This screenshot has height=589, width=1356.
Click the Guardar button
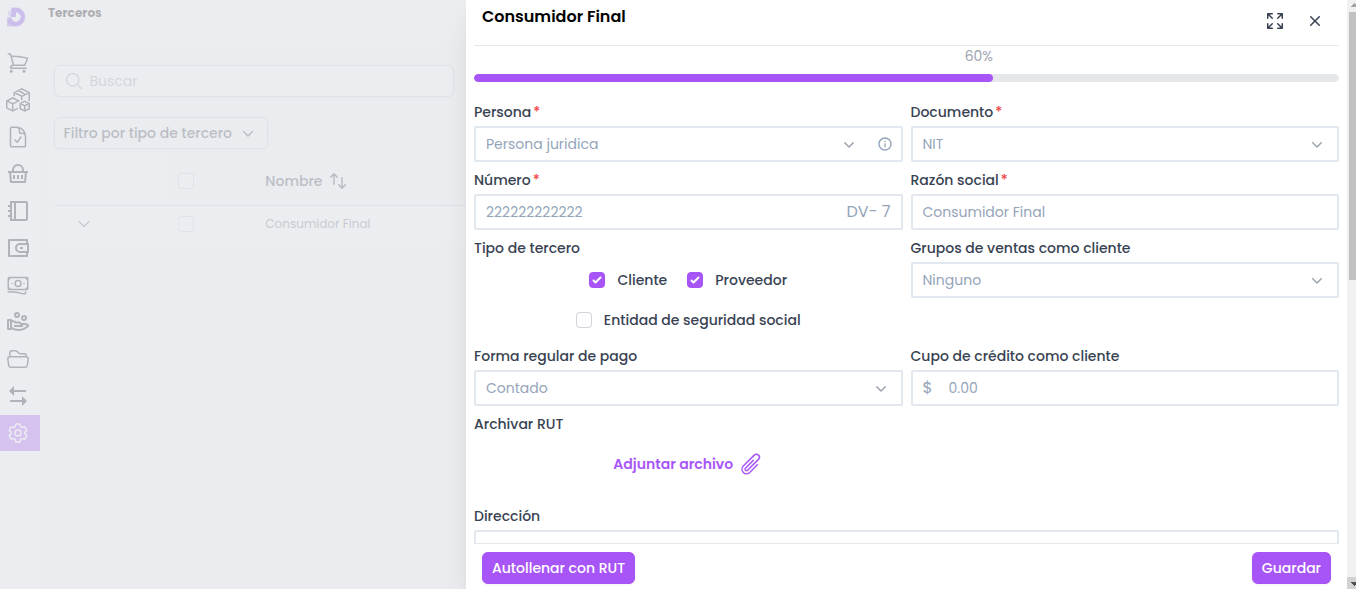(x=1291, y=568)
